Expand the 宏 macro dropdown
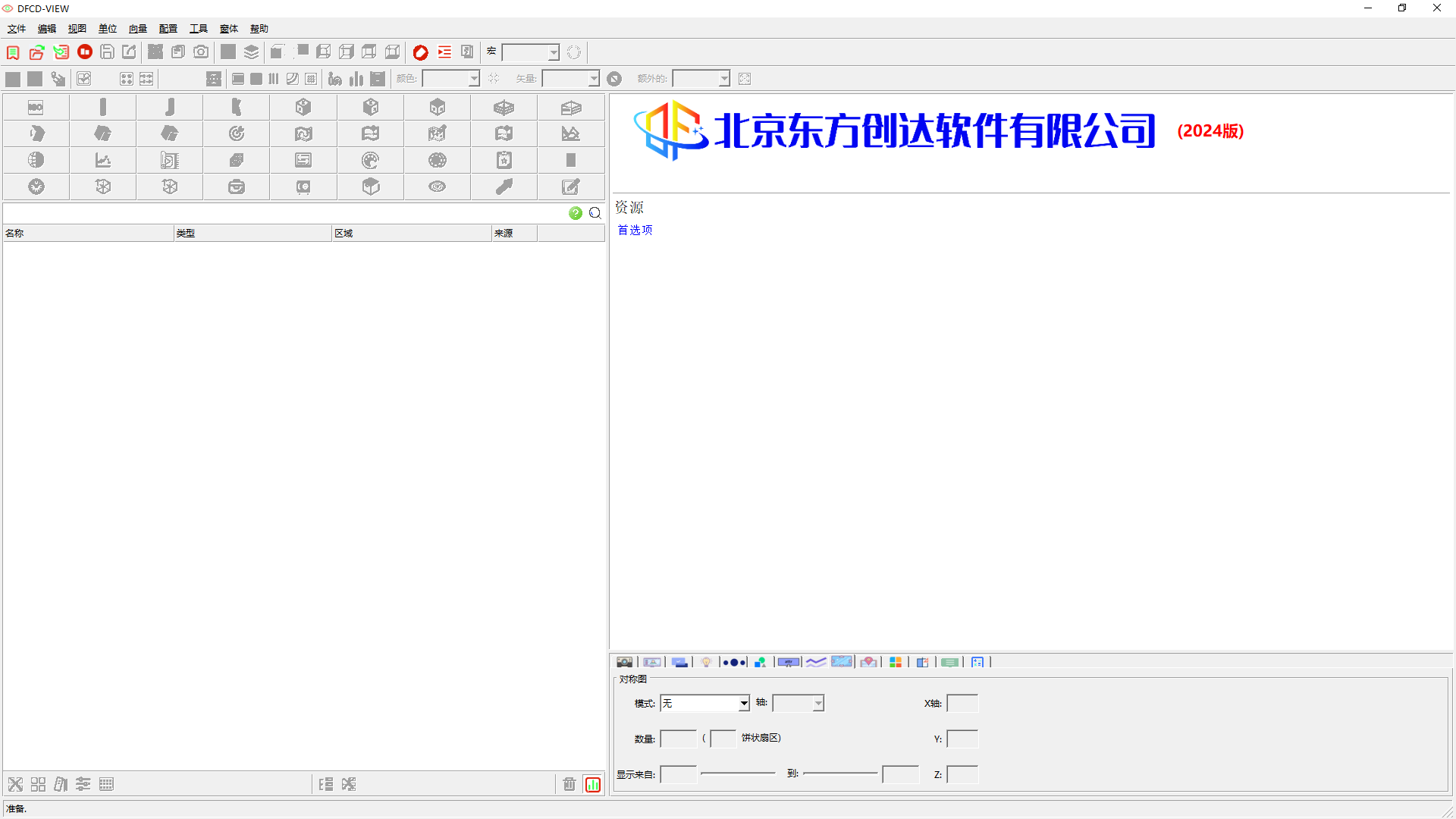The height and width of the screenshot is (819, 1456). coord(554,52)
